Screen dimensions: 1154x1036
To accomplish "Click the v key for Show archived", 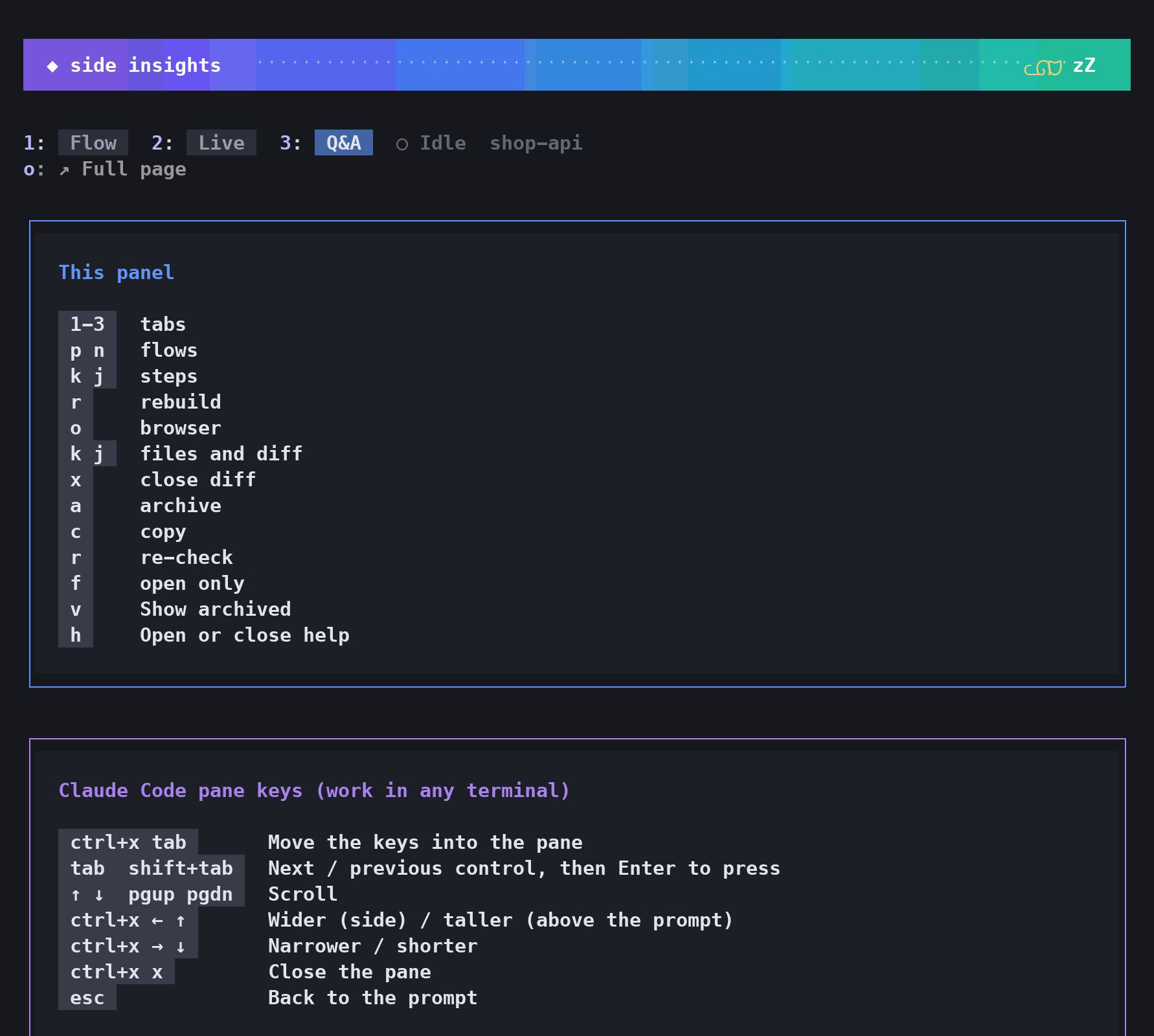I will pos(76,609).
